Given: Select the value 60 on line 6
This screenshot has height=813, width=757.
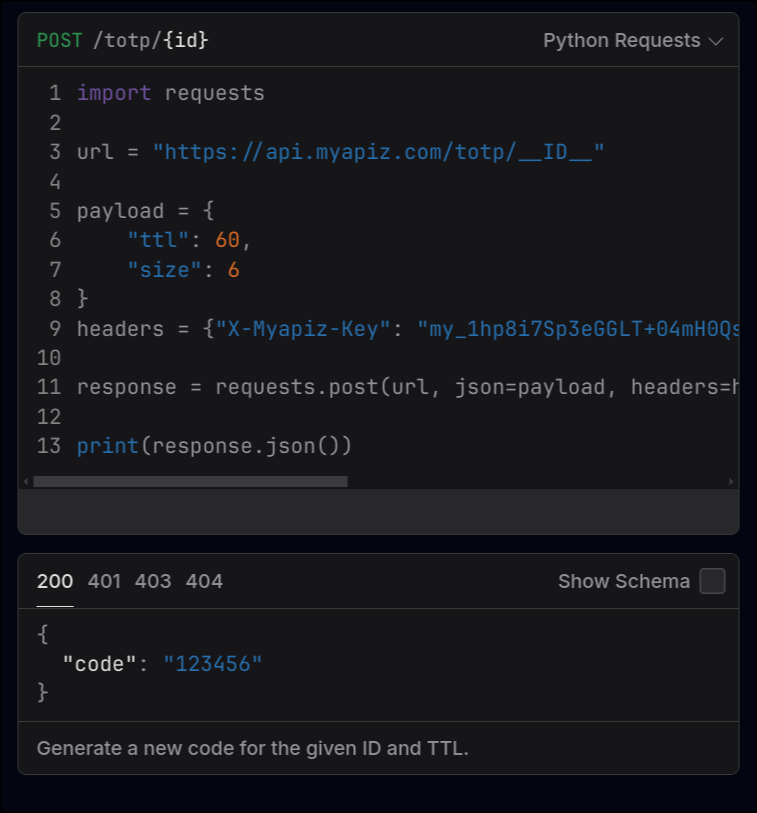Looking at the screenshot, I should [226, 239].
